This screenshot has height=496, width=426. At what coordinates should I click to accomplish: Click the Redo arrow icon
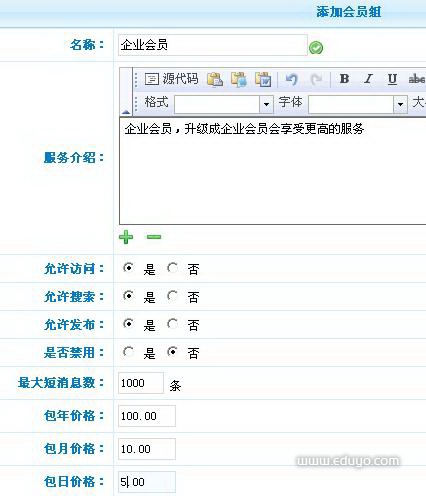pos(316,79)
